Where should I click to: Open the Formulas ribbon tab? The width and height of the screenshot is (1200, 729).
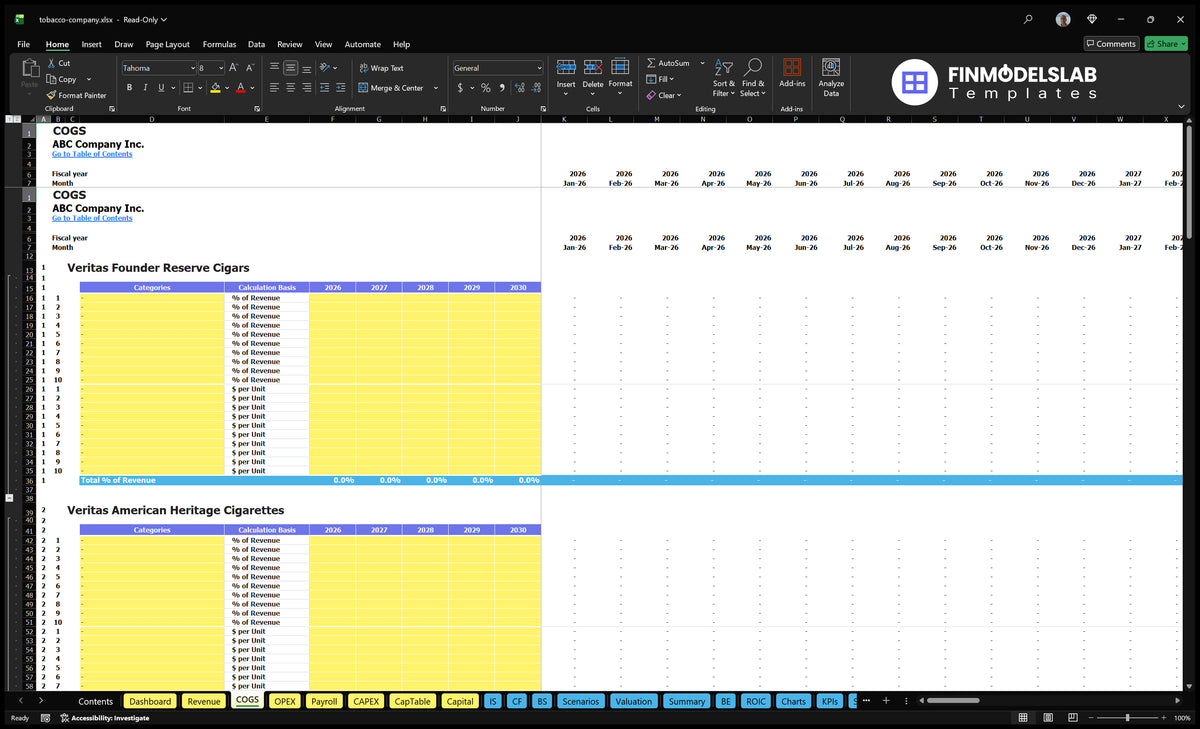pos(219,44)
